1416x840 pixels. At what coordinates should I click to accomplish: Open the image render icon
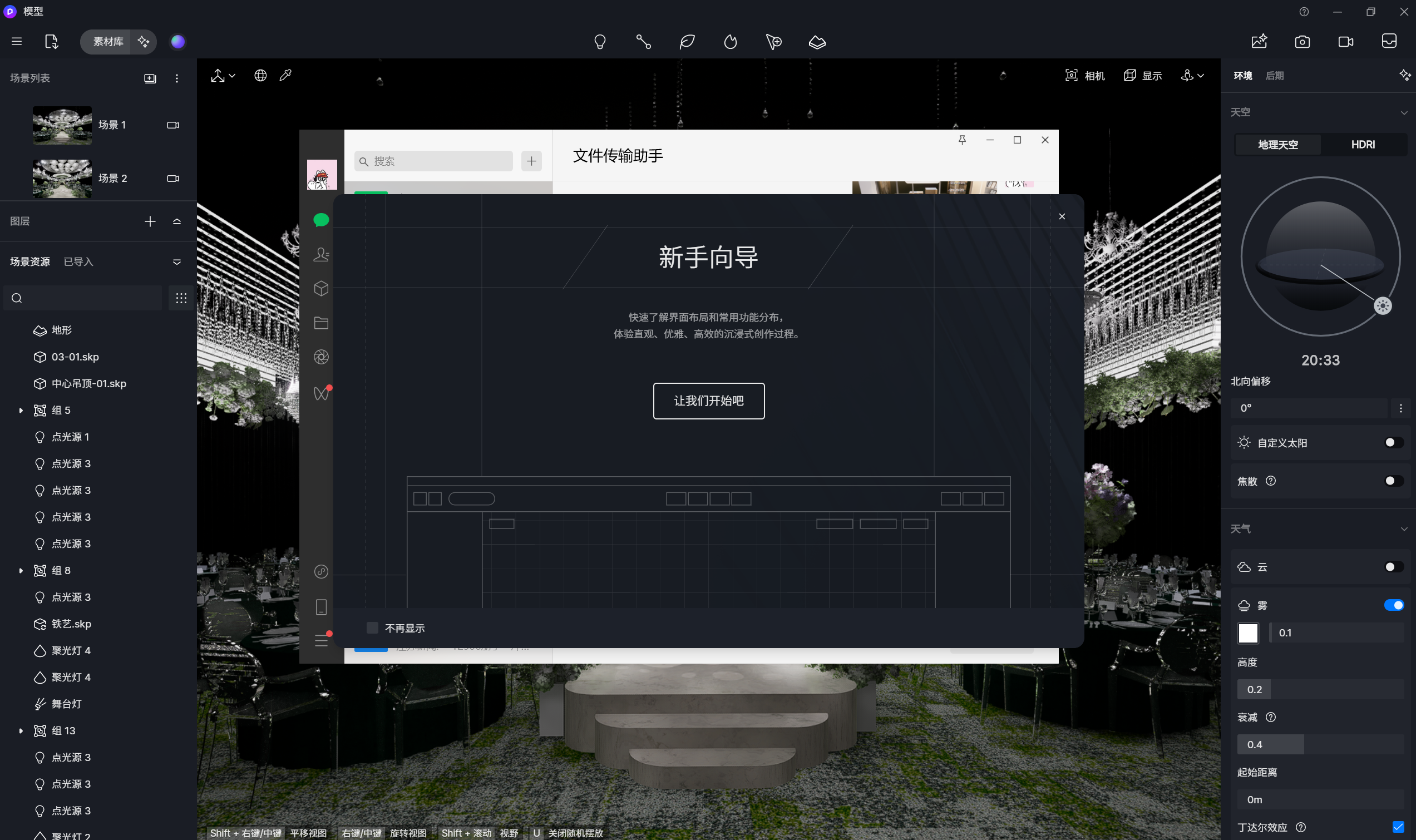coord(1259,41)
